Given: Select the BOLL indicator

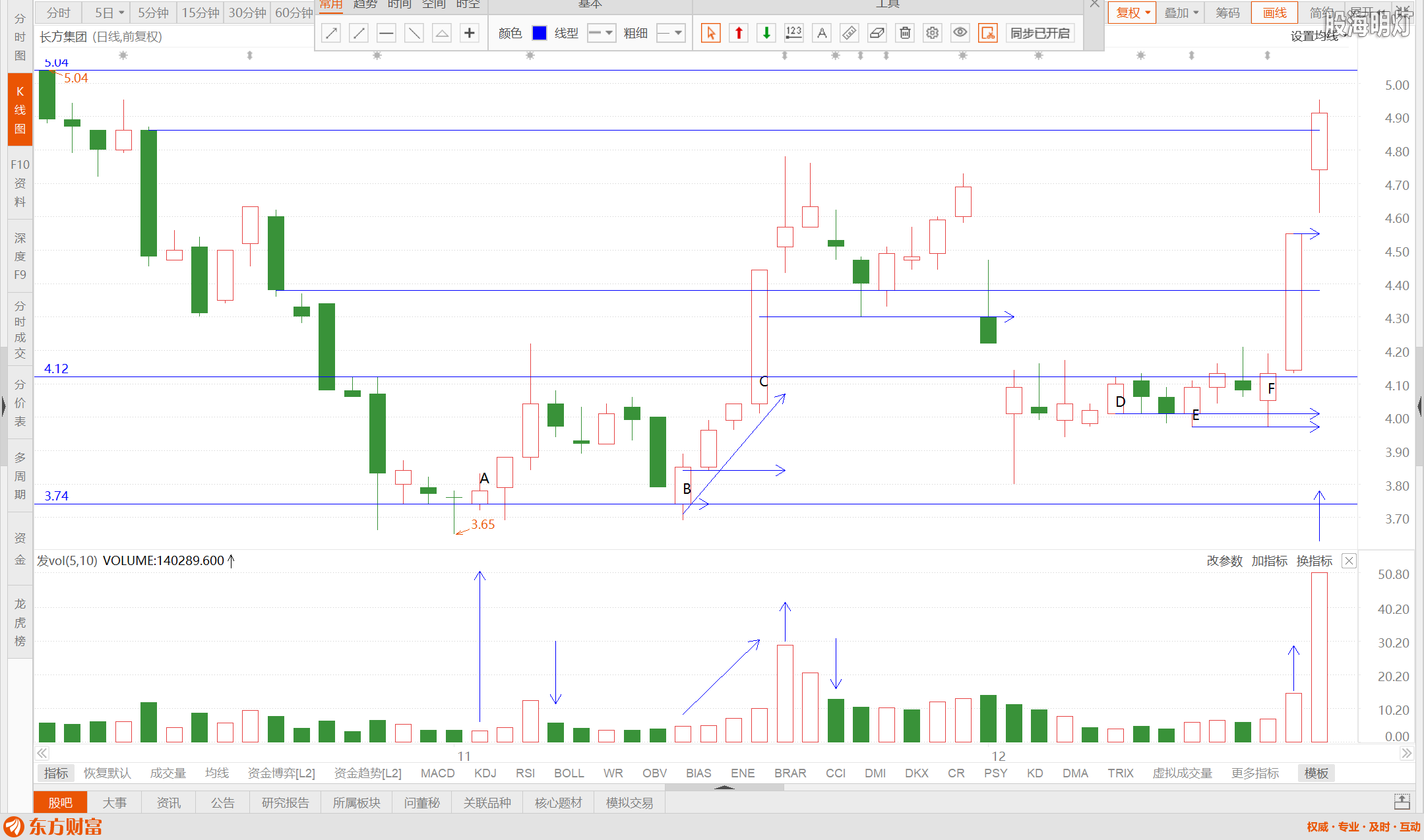Looking at the screenshot, I should (x=569, y=773).
